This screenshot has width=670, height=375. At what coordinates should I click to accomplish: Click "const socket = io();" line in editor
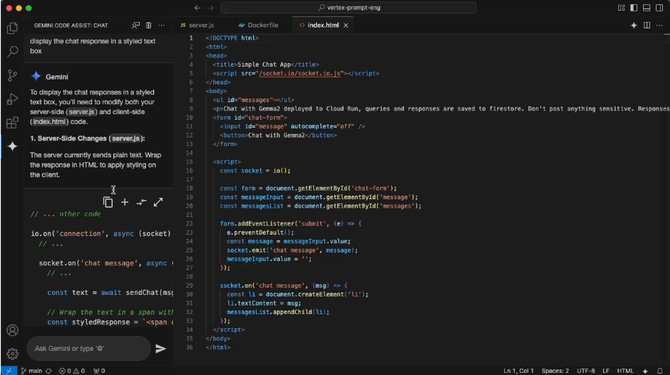pos(255,171)
